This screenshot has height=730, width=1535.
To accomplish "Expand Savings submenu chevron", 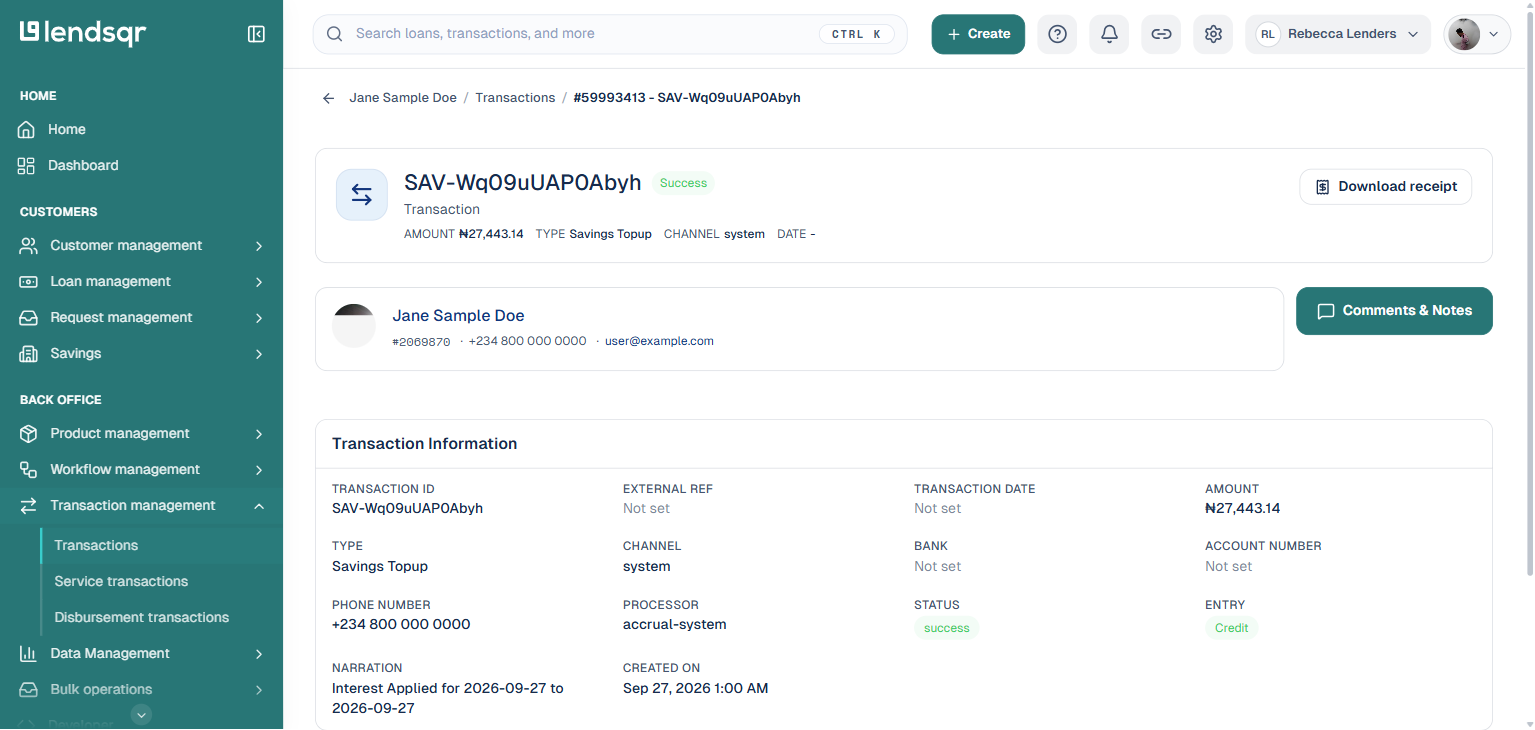I will pos(259,354).
